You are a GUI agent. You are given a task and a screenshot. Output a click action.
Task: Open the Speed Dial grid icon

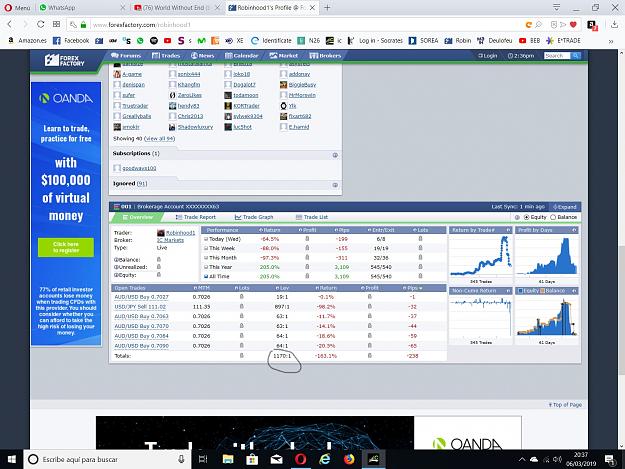click(57, 24)
